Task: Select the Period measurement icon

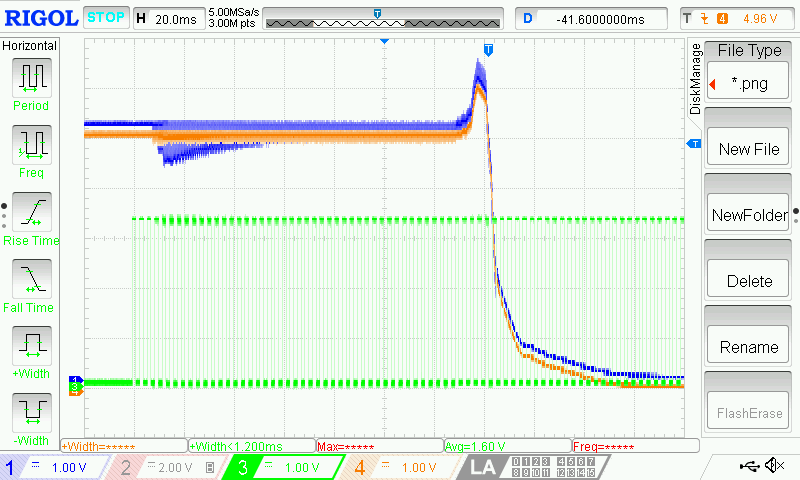Action: point(30,78)
